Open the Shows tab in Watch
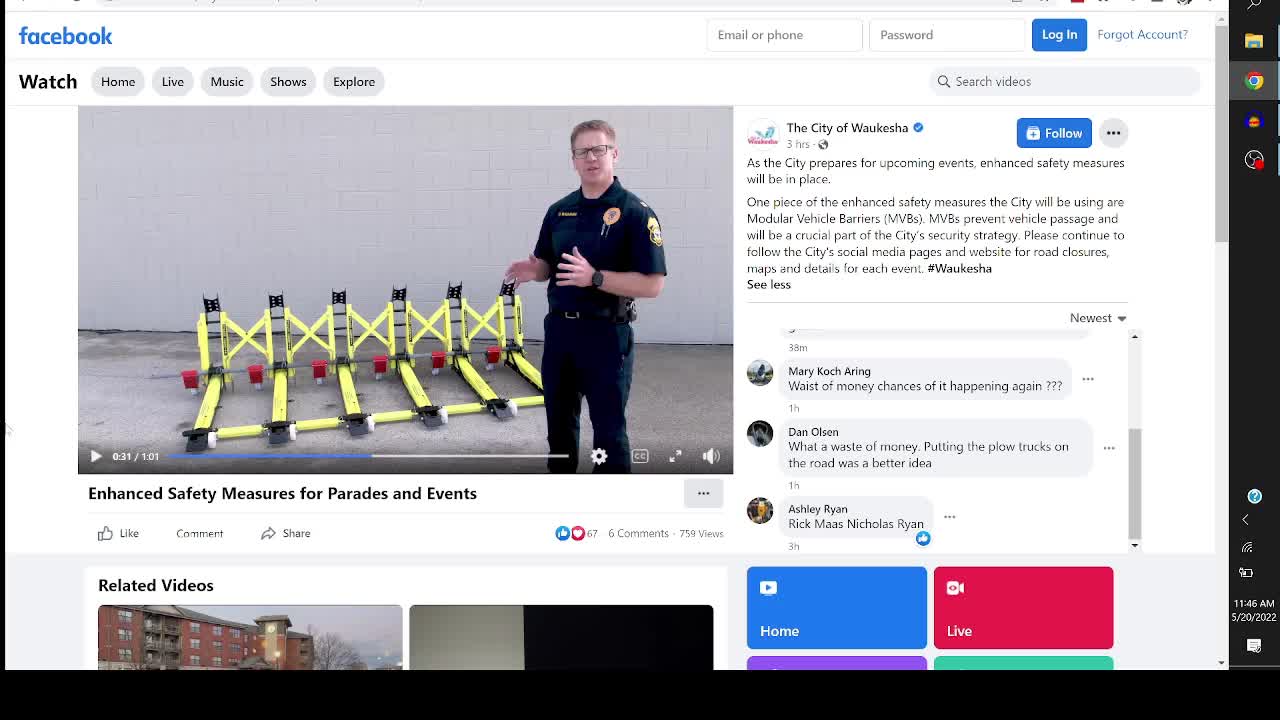The height and width of the screenshot is (720, 1280). point(288,82)
